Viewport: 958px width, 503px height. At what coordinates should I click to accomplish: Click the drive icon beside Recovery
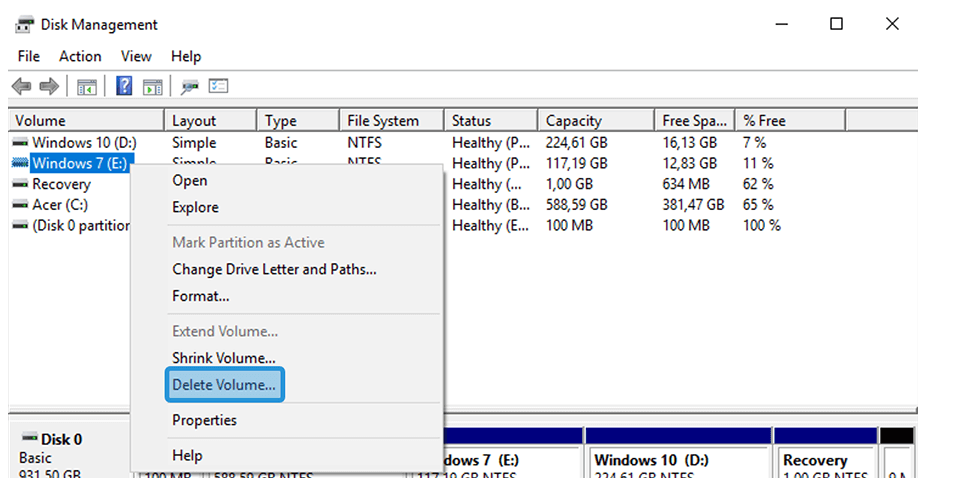[x=20, y=184]
